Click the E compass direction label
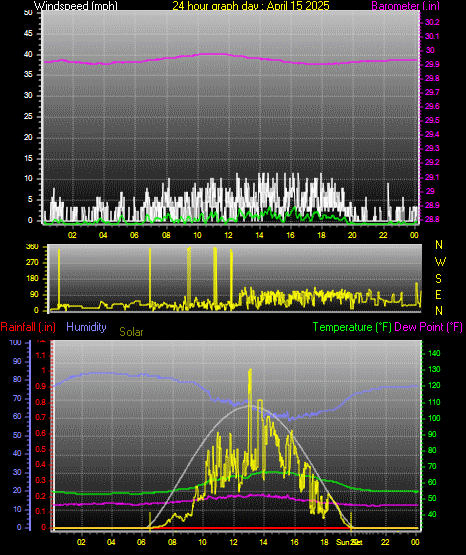 tap(438, 294)
